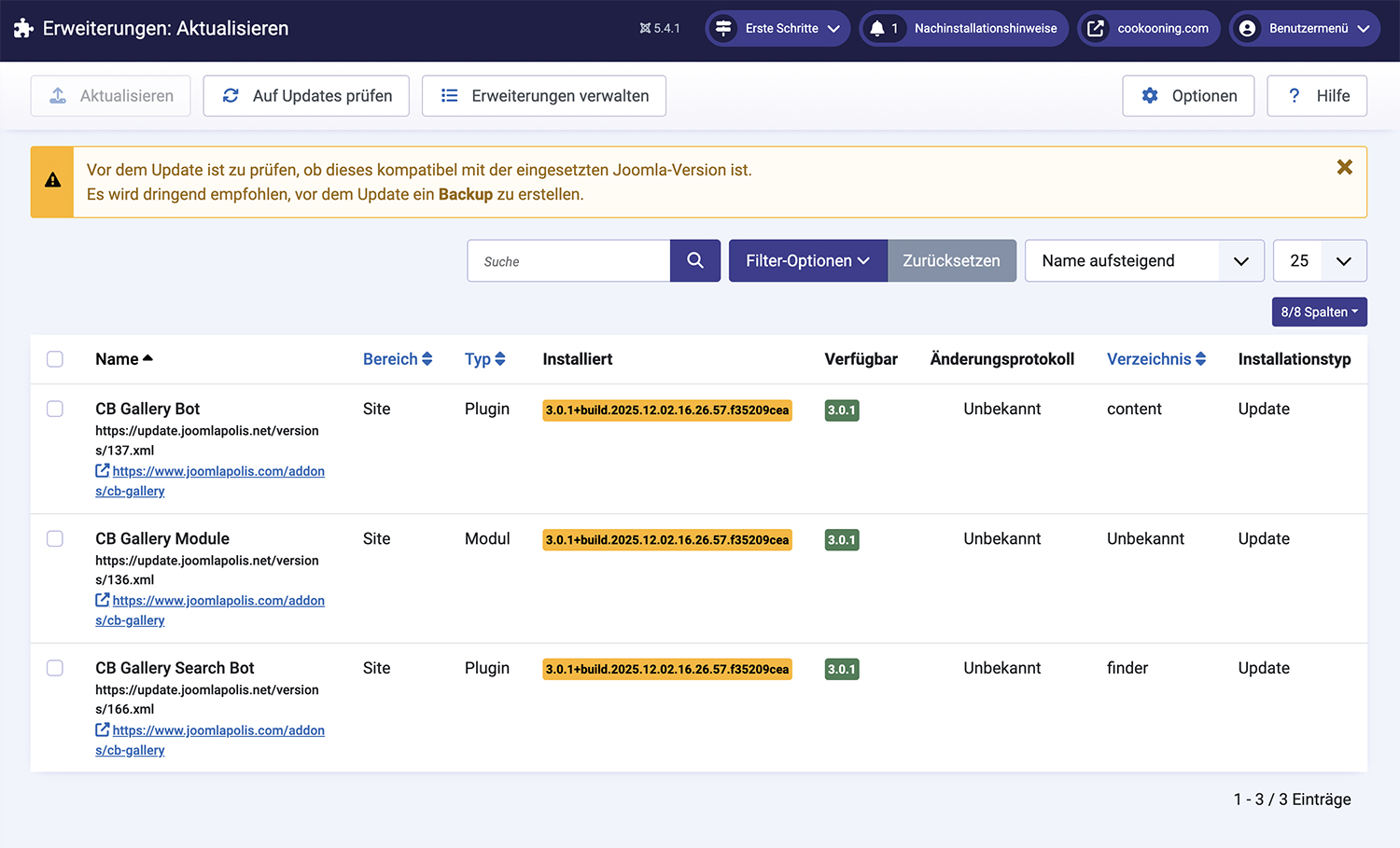Open the CB Gallery Search Bot joomlapolis link
1400x848 pixels.
(x=217, y=730)
